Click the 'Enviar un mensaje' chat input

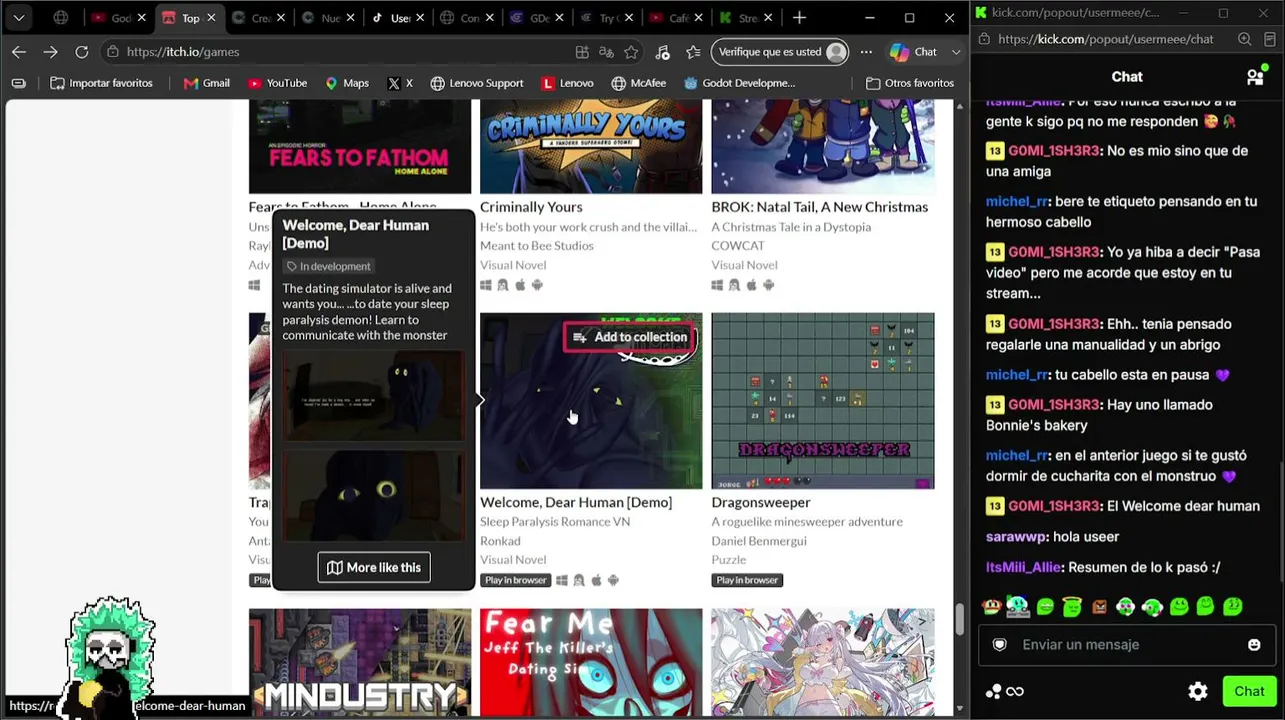click(x=1125, y=645)
